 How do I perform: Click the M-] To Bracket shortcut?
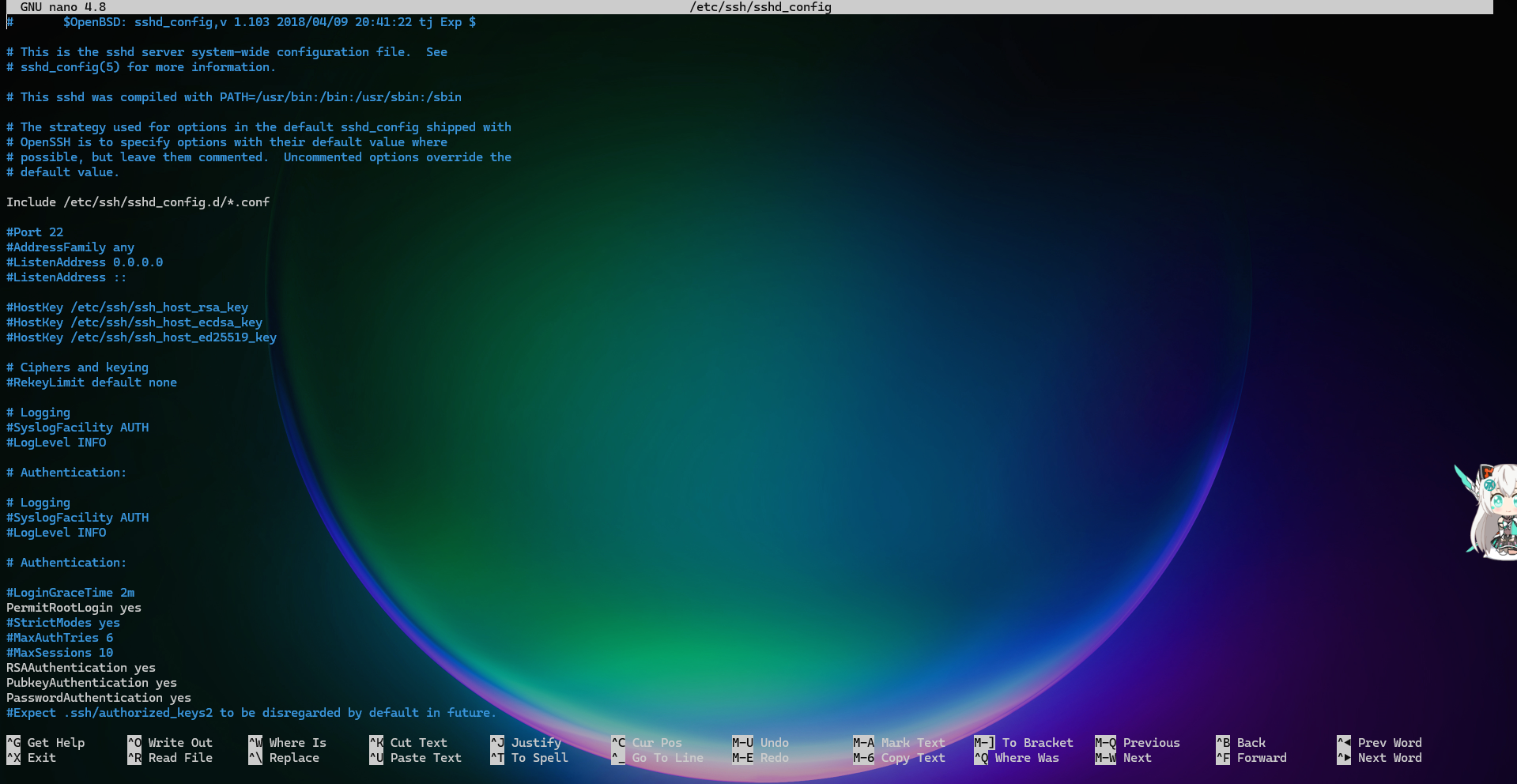[1024, 743]
